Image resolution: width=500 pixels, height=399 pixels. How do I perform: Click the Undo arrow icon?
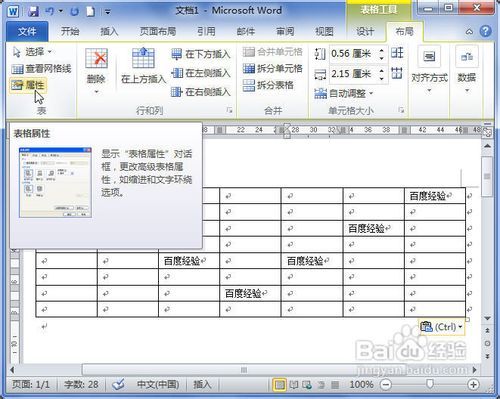[x=50, y=12]
